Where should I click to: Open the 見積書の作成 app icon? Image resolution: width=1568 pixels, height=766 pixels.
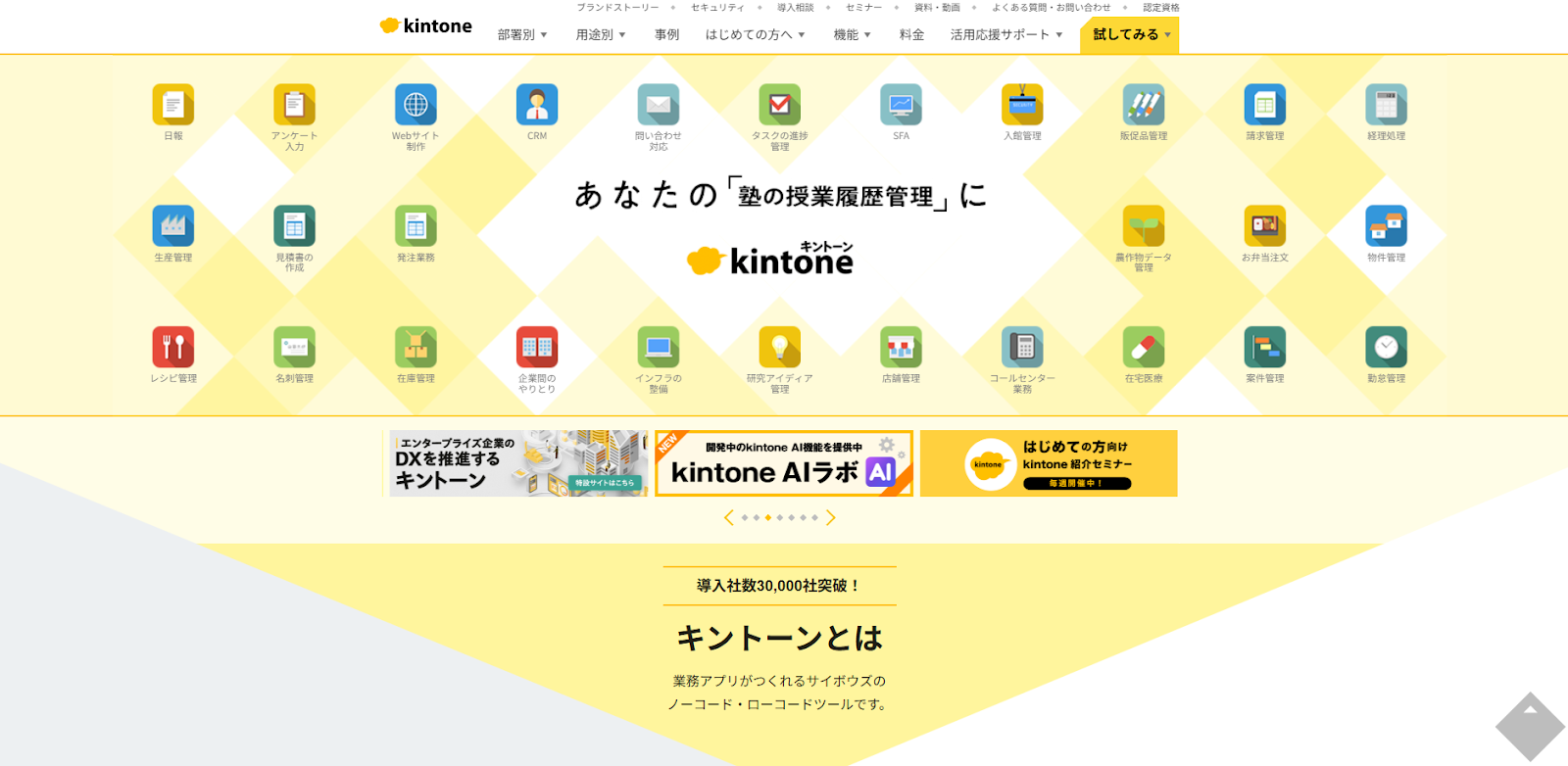click(x=294, y=226)
